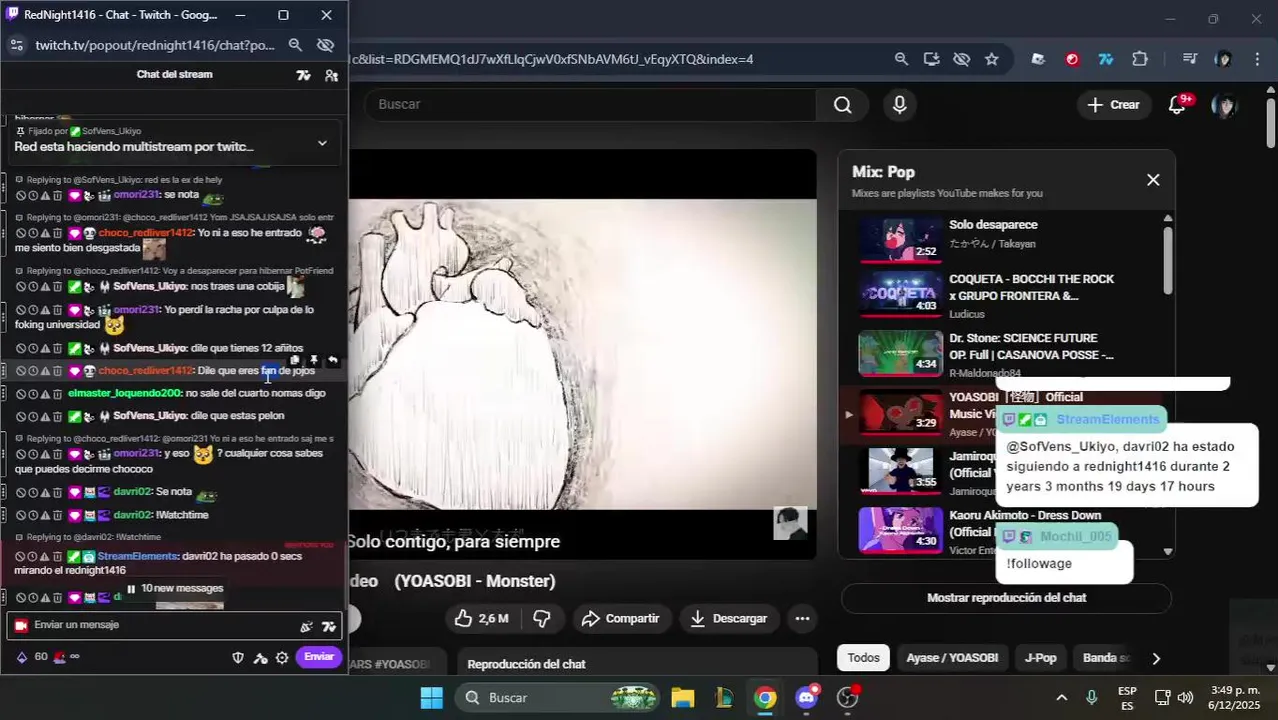Expand the pinned message by SofVens_Ukiyo
Screen dimensions: 1278x720
pos(322,143)
